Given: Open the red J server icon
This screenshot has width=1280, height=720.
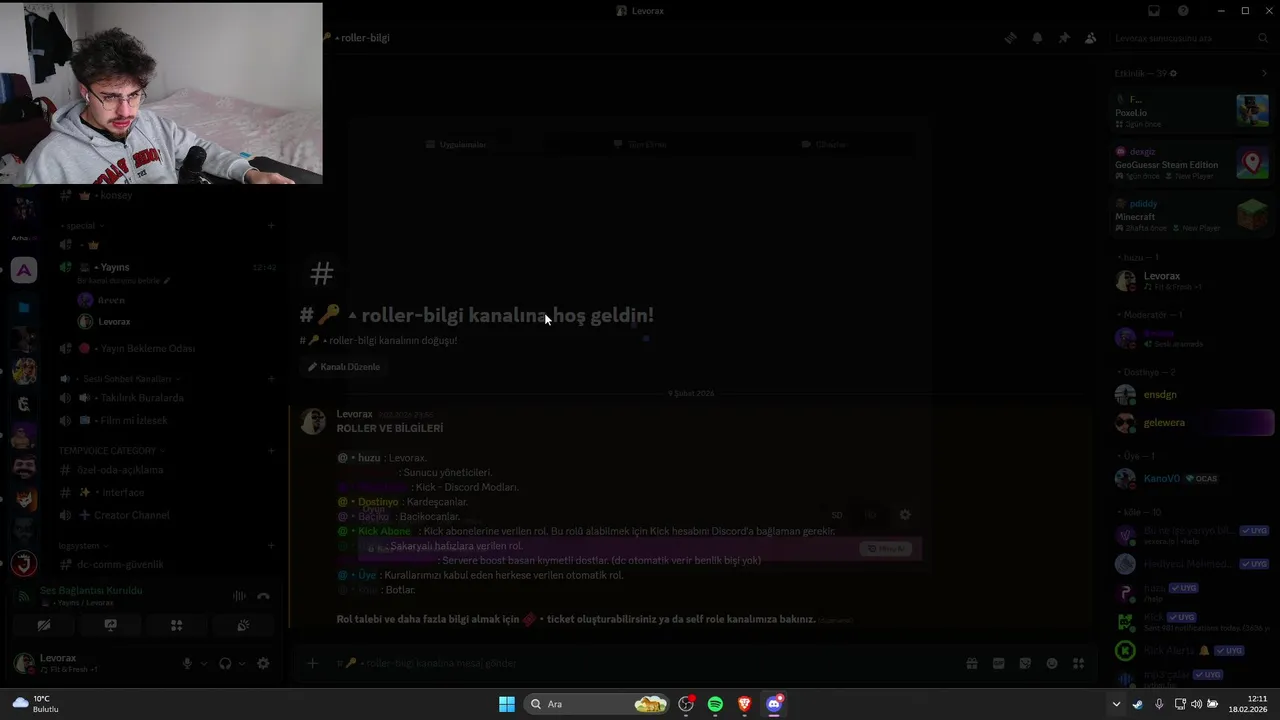Looking at the screenshot, I should [x=24, y=564].
